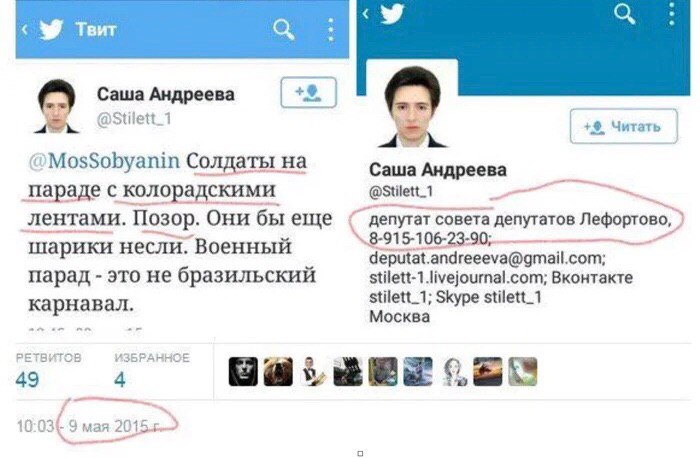Image resolution: width=700 pixels, height=458 pixels.
Task: Open the large profile photo of Саша Андреева
Action: 412,107
